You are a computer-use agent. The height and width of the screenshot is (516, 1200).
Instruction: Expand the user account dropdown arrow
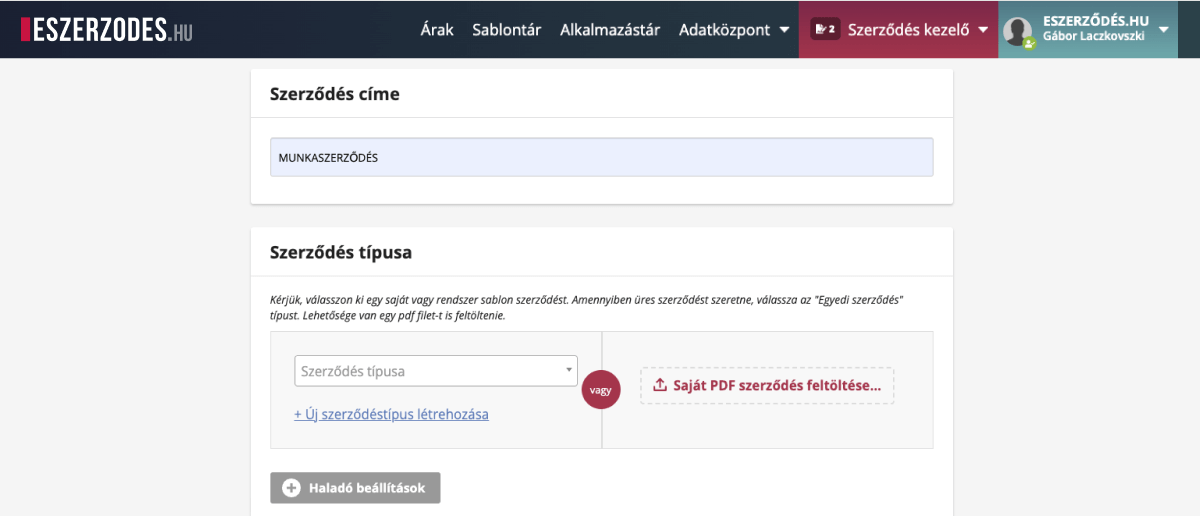click(x=1164, y=30)
